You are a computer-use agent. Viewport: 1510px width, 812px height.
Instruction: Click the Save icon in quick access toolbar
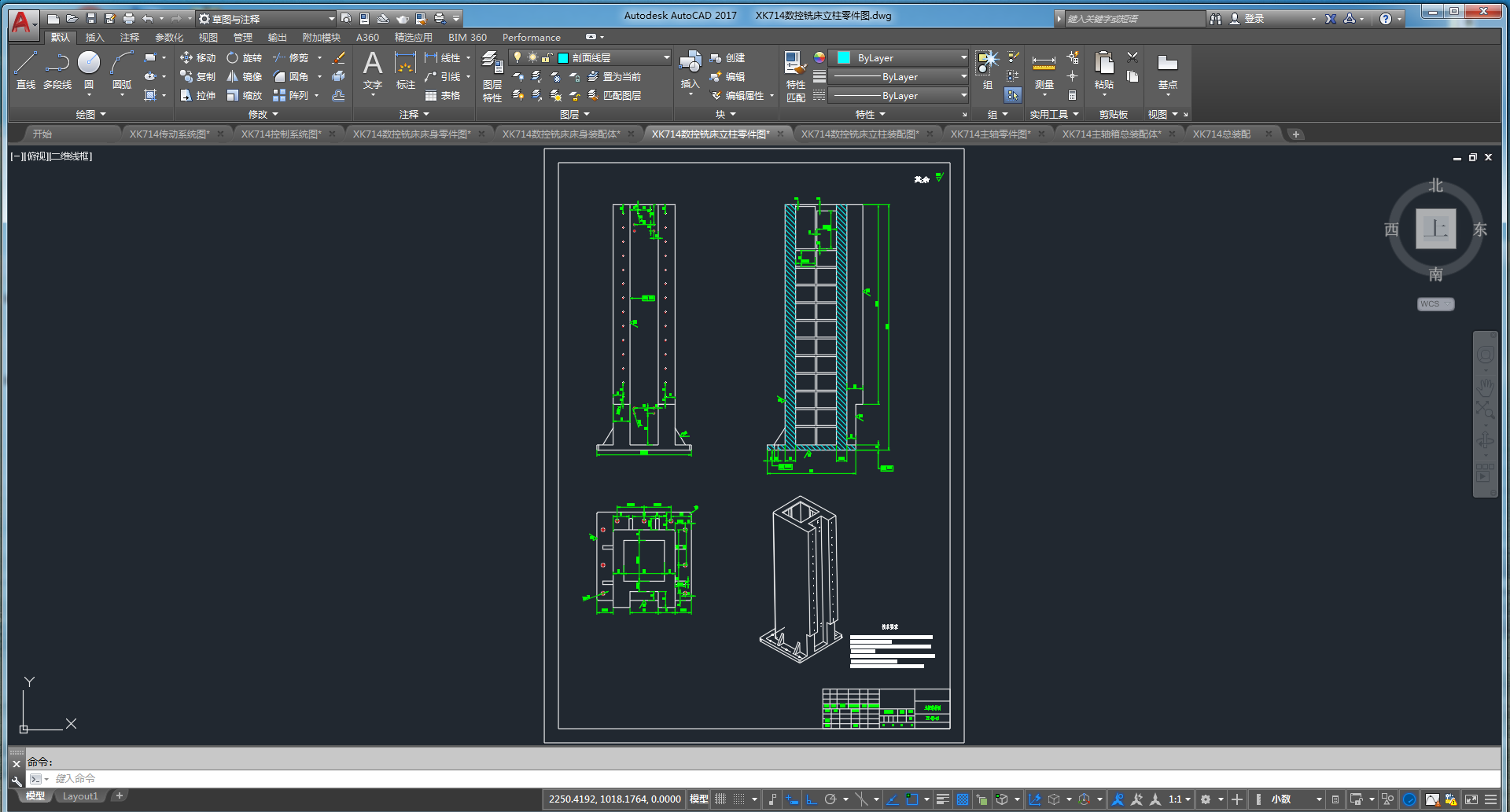pos(91,18)
